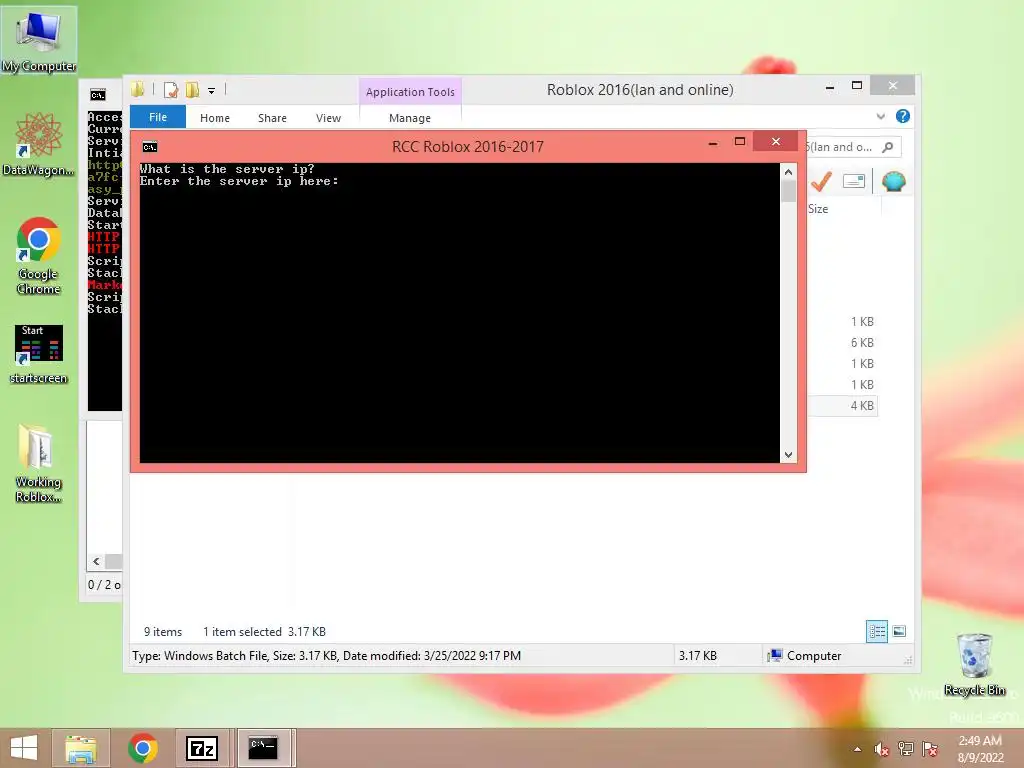The height and width of the screenshot is (768, 1024).
Task: Open My Computer desktop icon
Action: coord(39,40)
